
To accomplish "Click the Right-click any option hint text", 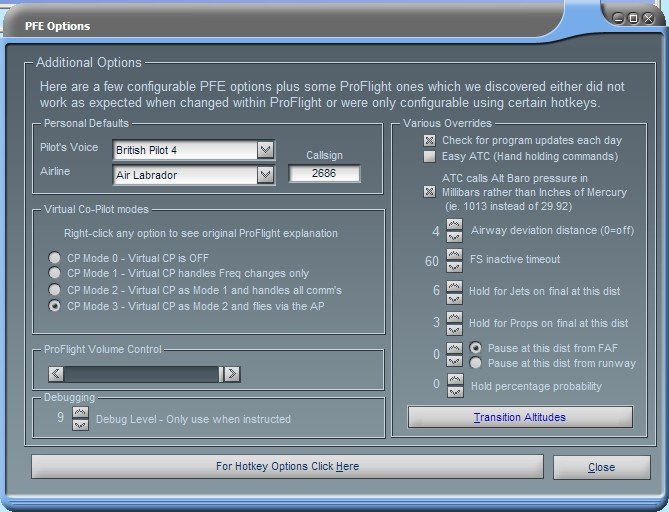I will pyautogui.click(x=201, y=233).
